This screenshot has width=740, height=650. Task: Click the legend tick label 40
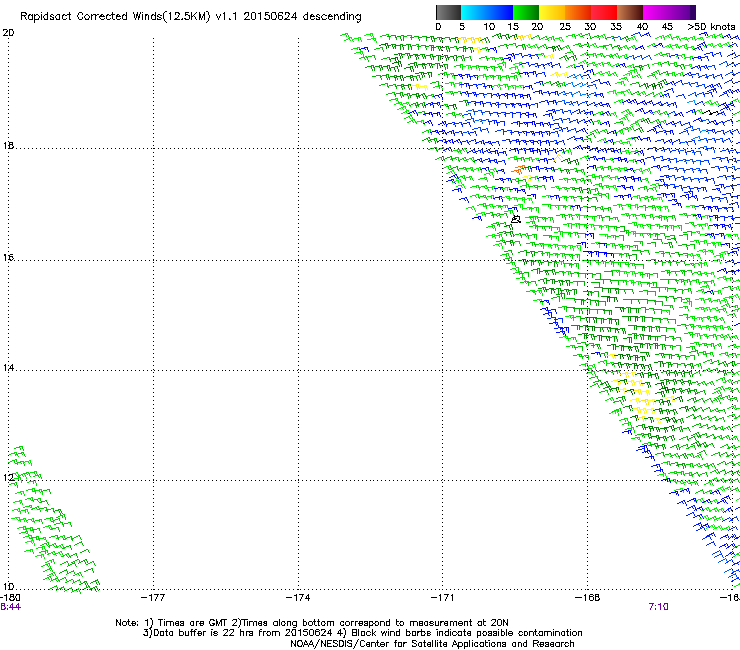pyautogui.click(x=642, y=26)
